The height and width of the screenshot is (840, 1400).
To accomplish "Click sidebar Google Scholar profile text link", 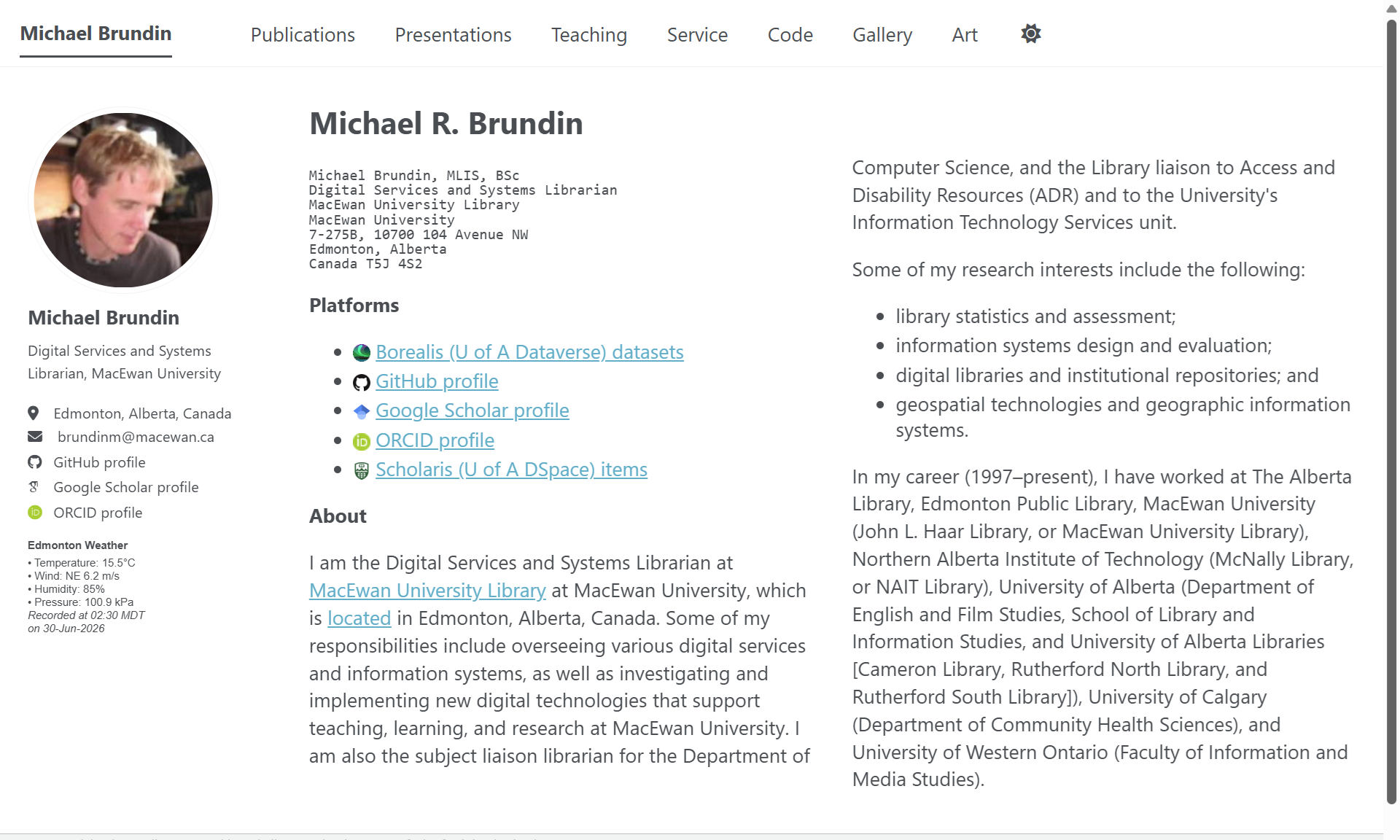I will pyautogui.click(x=126, y=487).
